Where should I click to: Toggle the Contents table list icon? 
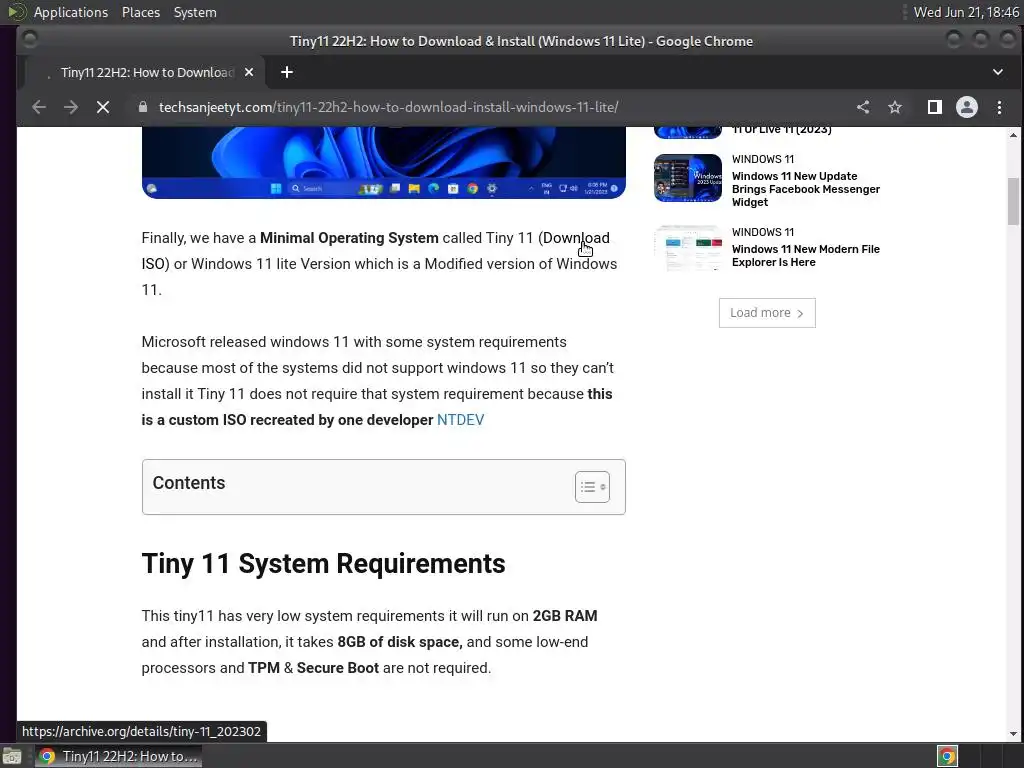[x=592, y=487]
